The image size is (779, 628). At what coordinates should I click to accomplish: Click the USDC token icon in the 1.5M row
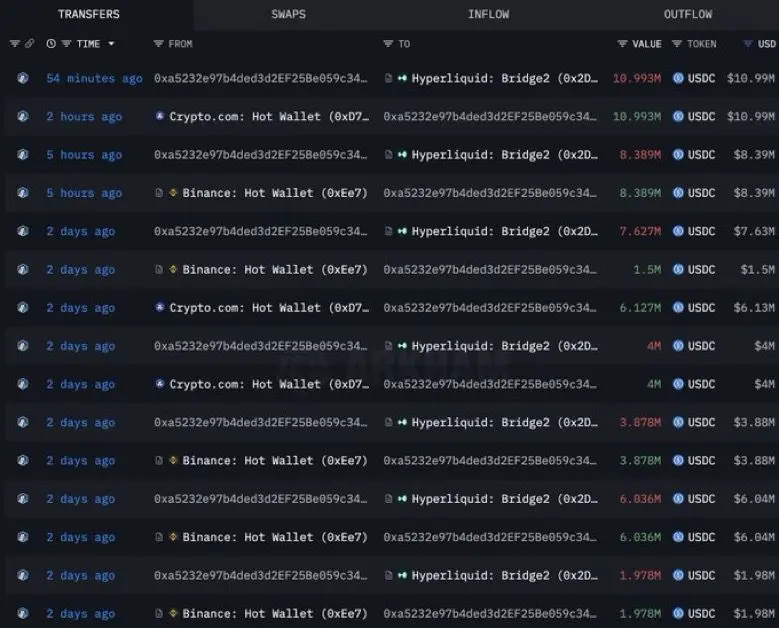point(678,269)
